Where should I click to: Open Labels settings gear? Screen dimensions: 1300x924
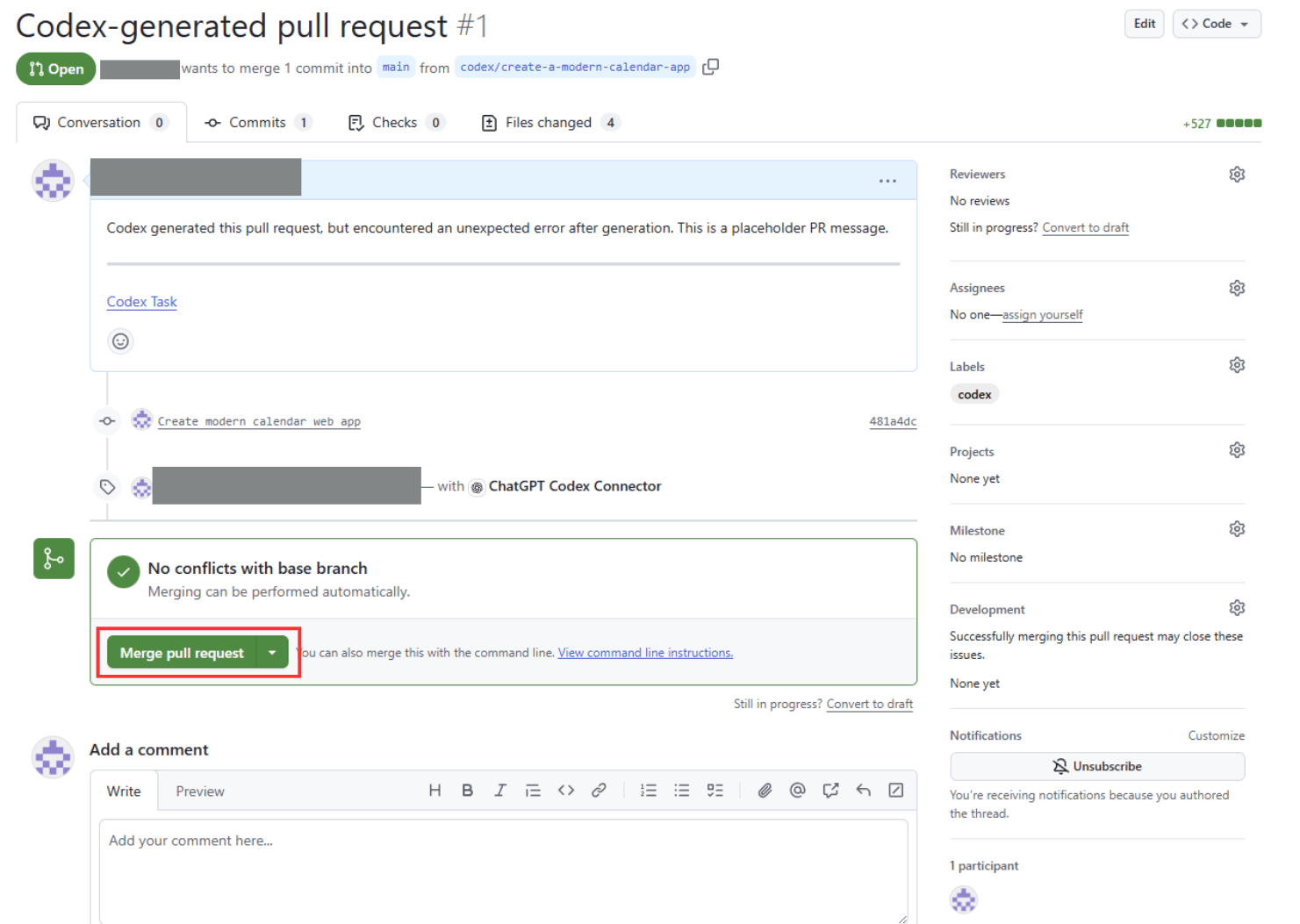click(1237, 365)
